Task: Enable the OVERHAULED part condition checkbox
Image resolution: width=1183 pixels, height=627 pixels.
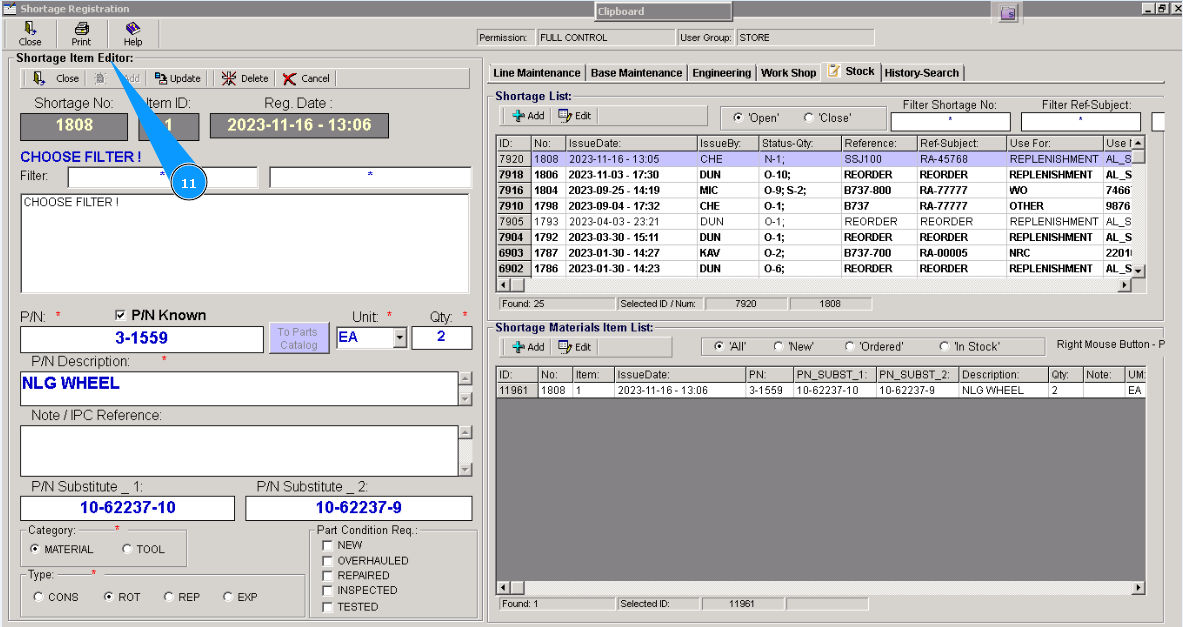Action: click(327, 561)
